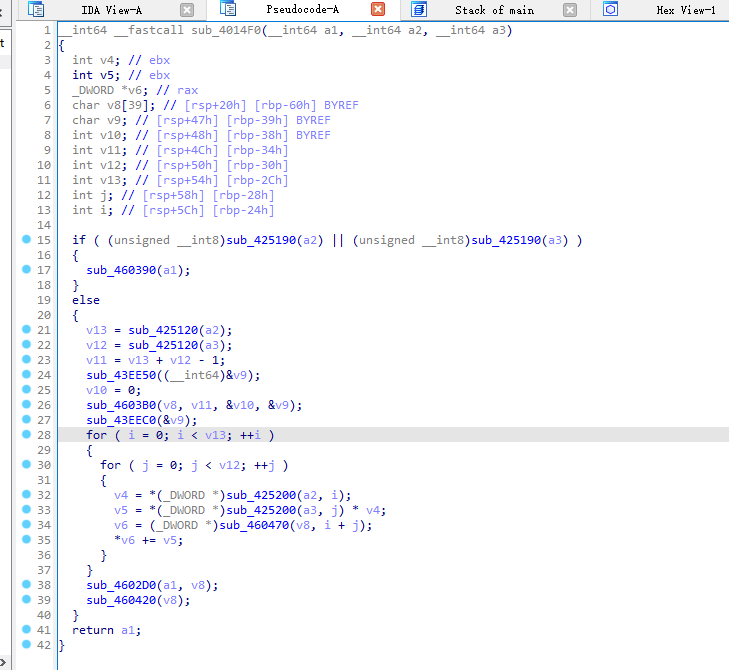Viewport: 729px width, 670px height.
Task: Switch to the IDA View-A tab
Action: 111,10
